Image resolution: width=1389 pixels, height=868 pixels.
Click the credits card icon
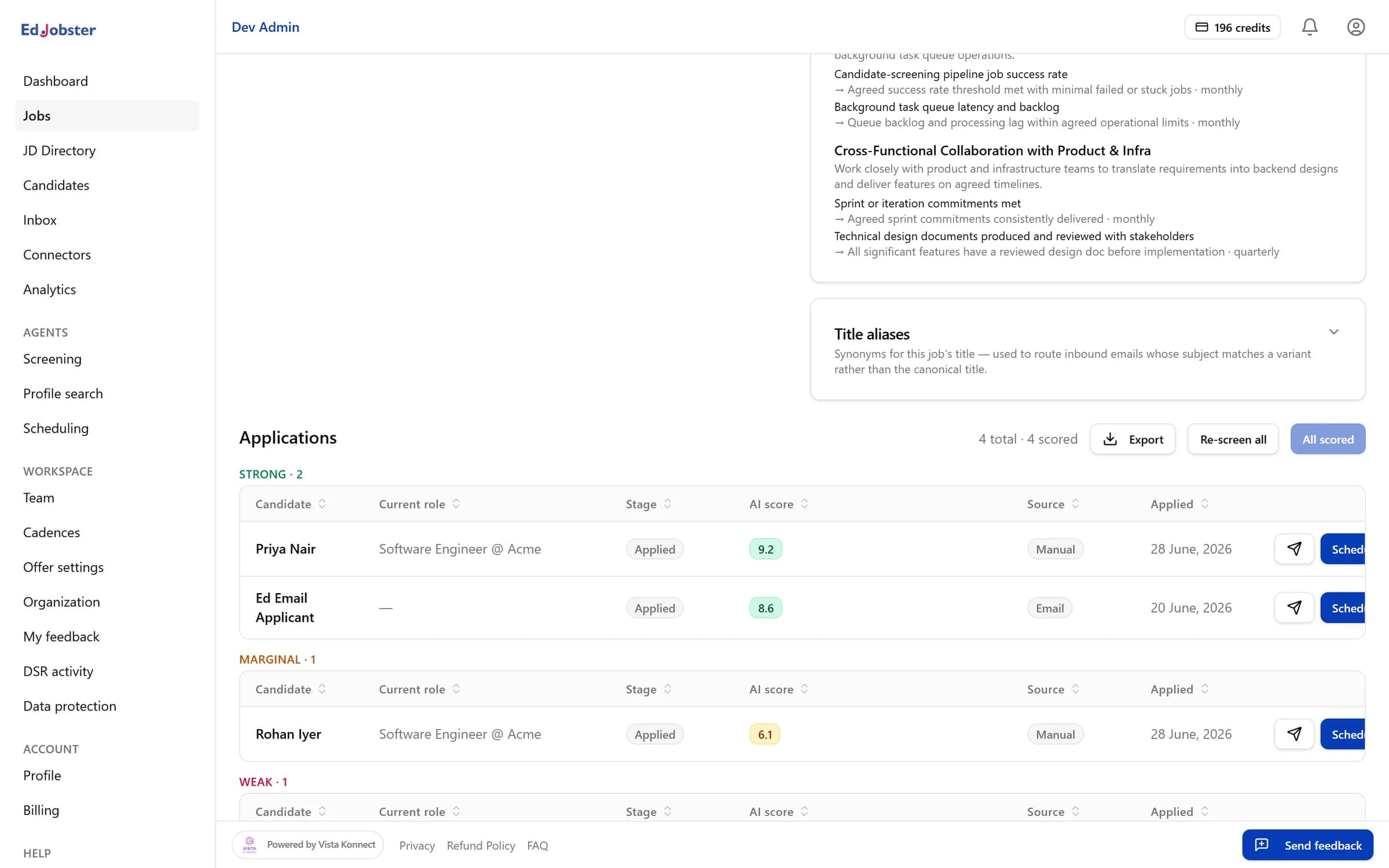tap(1201, 27)
